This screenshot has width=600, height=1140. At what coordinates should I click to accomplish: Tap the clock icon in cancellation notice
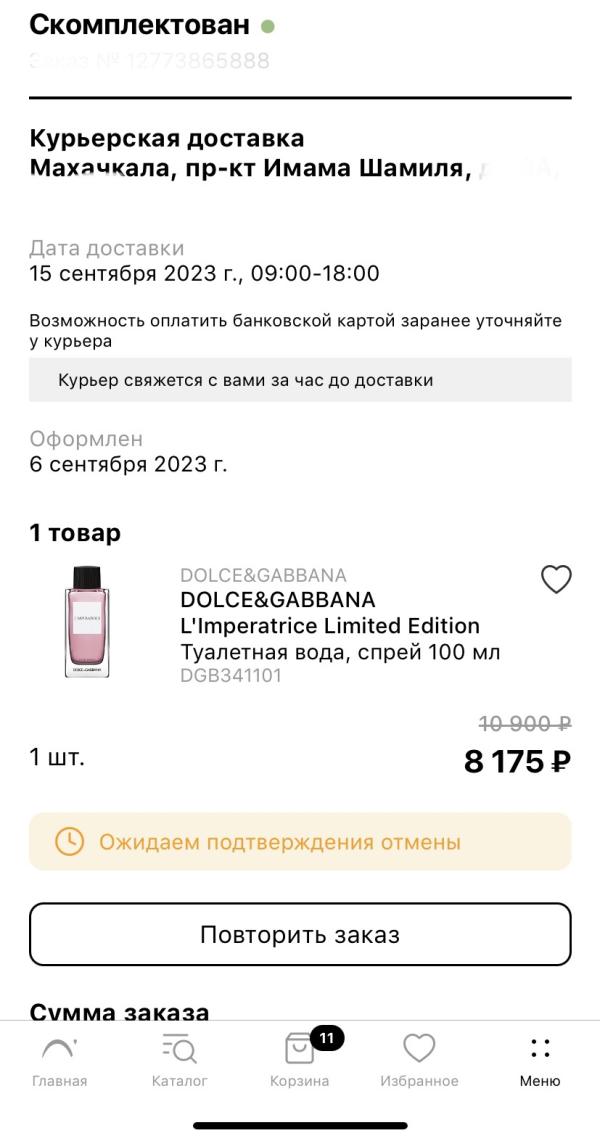[70, 842]
